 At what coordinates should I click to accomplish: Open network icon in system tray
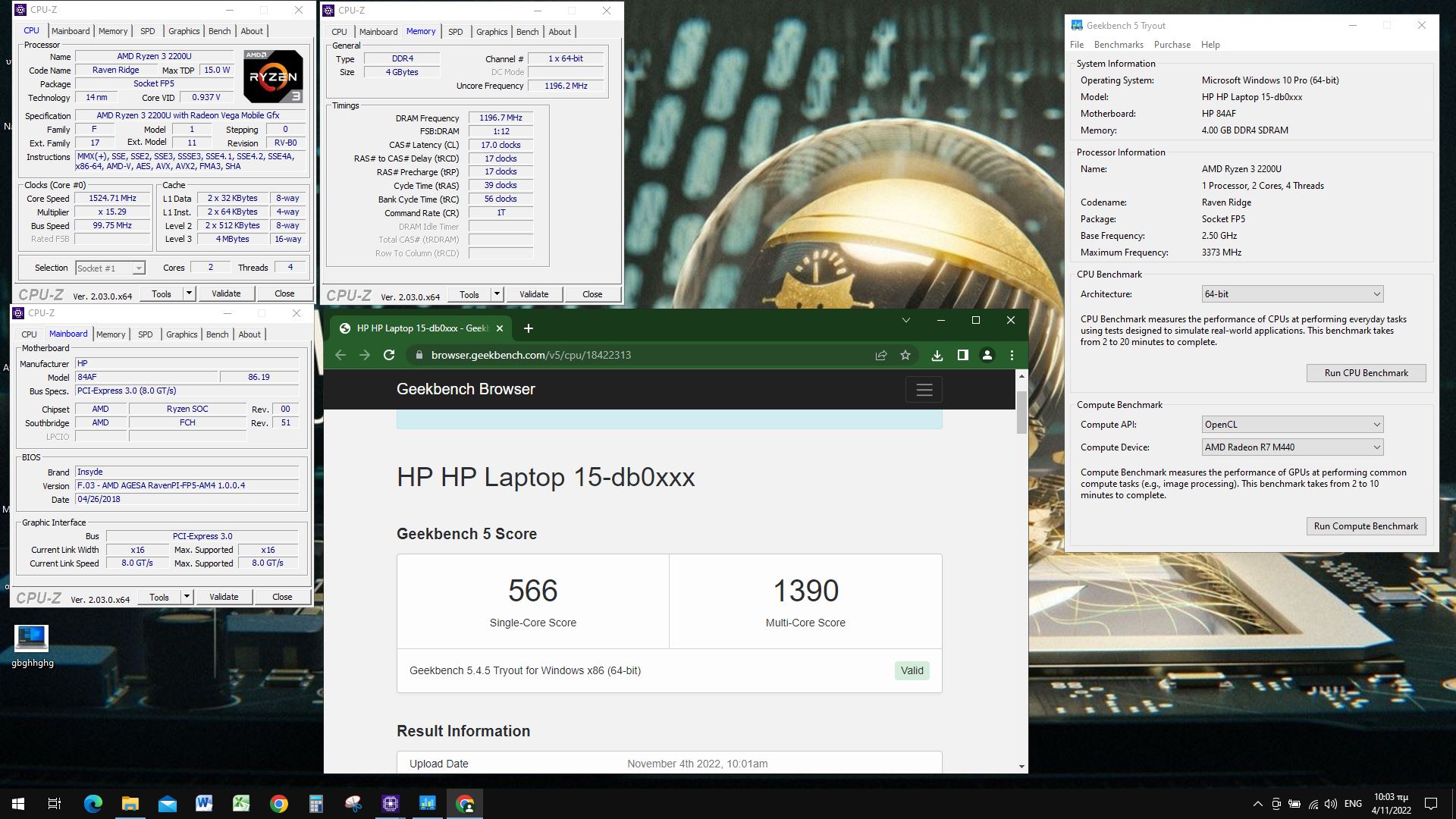coord(1313,804)
